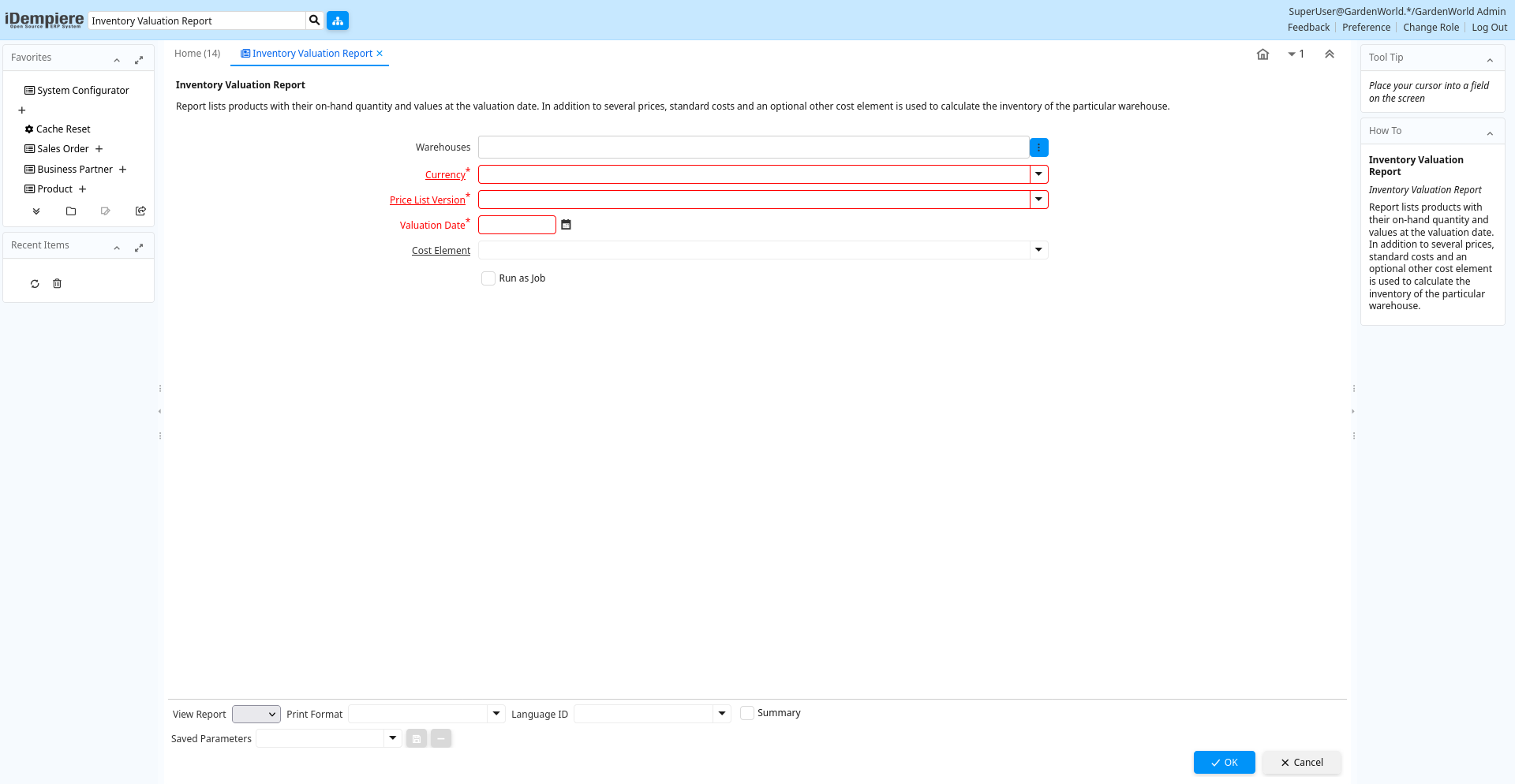
Task: Expand the Cost Element dropdown list
Action: pos(1038,250)
